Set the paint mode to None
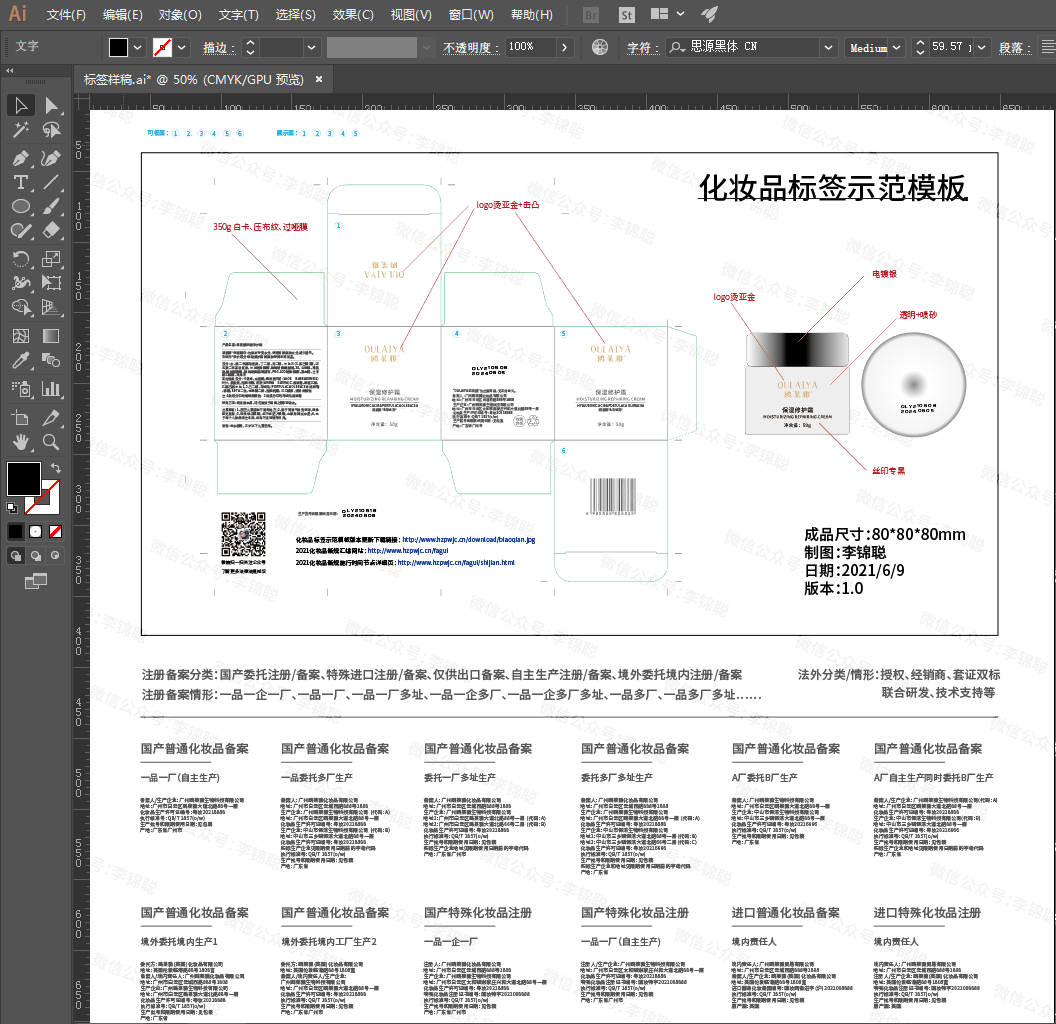The width and height of the screenshot is (1056, 1024). point(56,531)
